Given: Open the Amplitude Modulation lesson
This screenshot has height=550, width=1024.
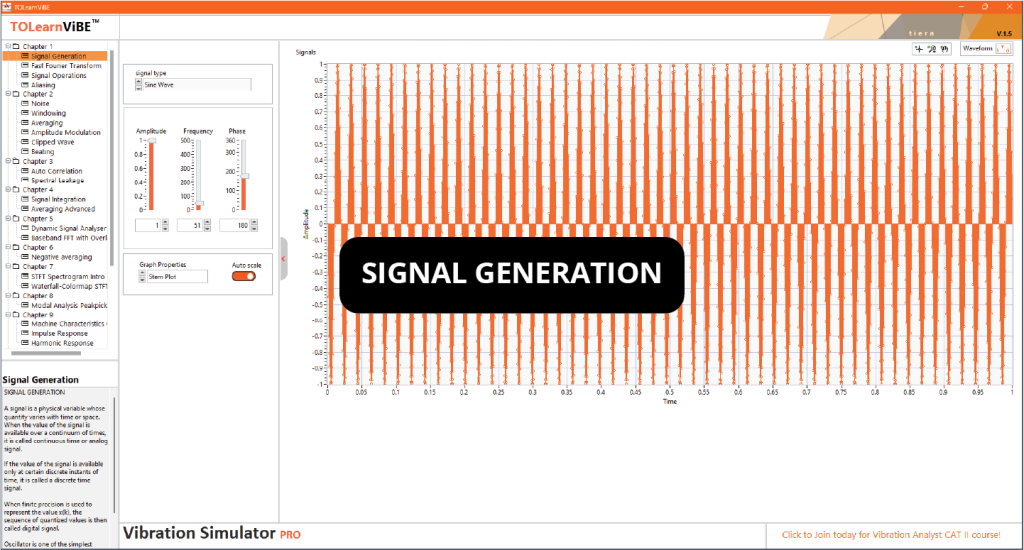Looking at the screenshot, I should click(65, 133).
